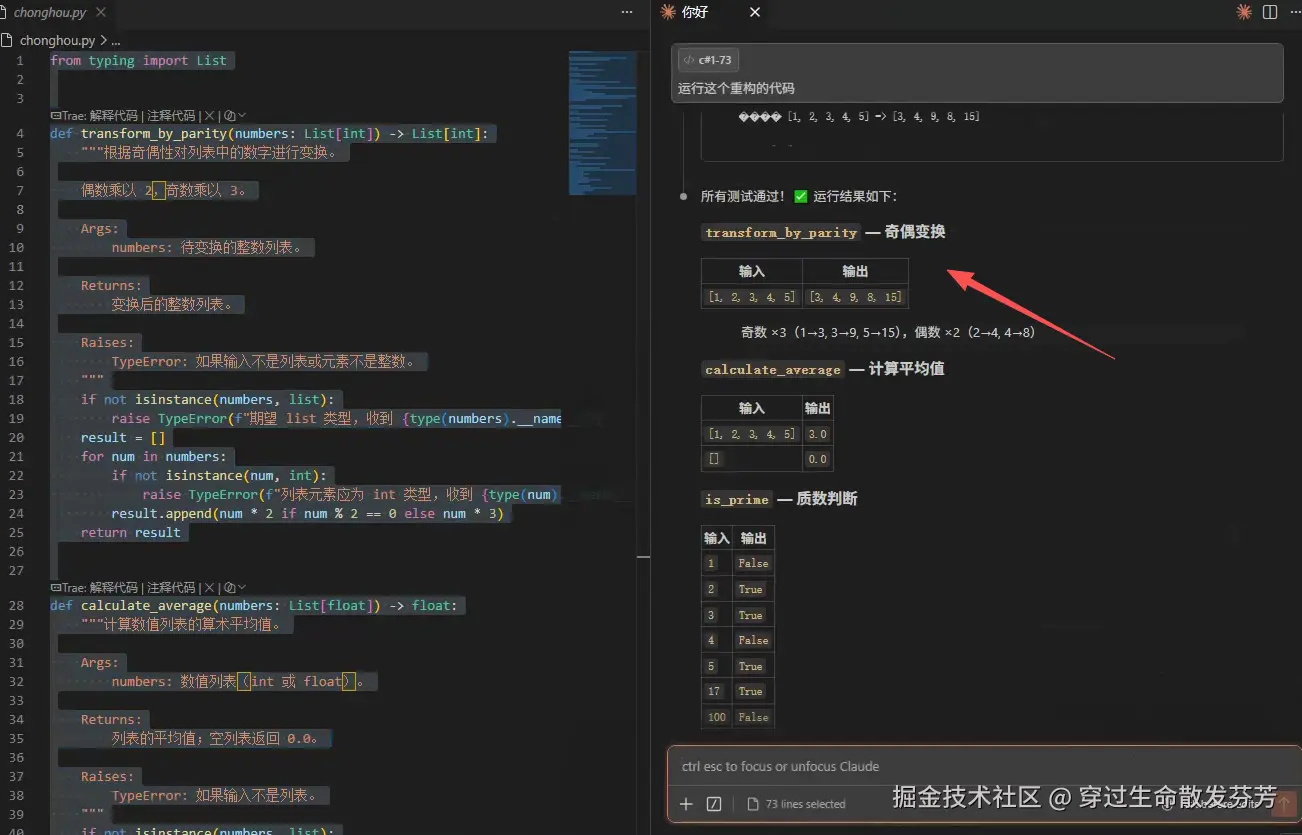Close the 你好 chat tab
1302x835 pixels.
click(755, 12)
